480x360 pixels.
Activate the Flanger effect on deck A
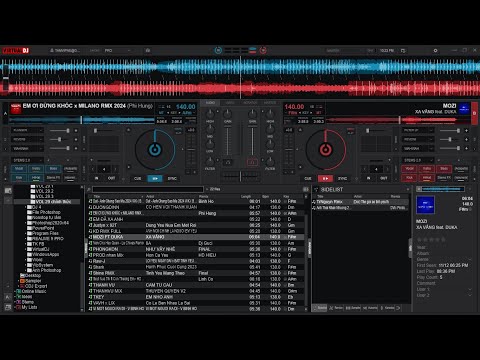tap(76, 130)
